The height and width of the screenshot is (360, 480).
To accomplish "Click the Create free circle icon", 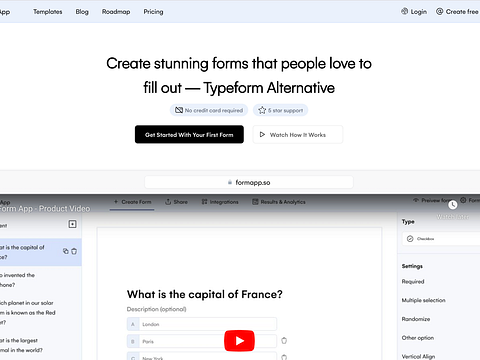I will [x=440, y=11].
